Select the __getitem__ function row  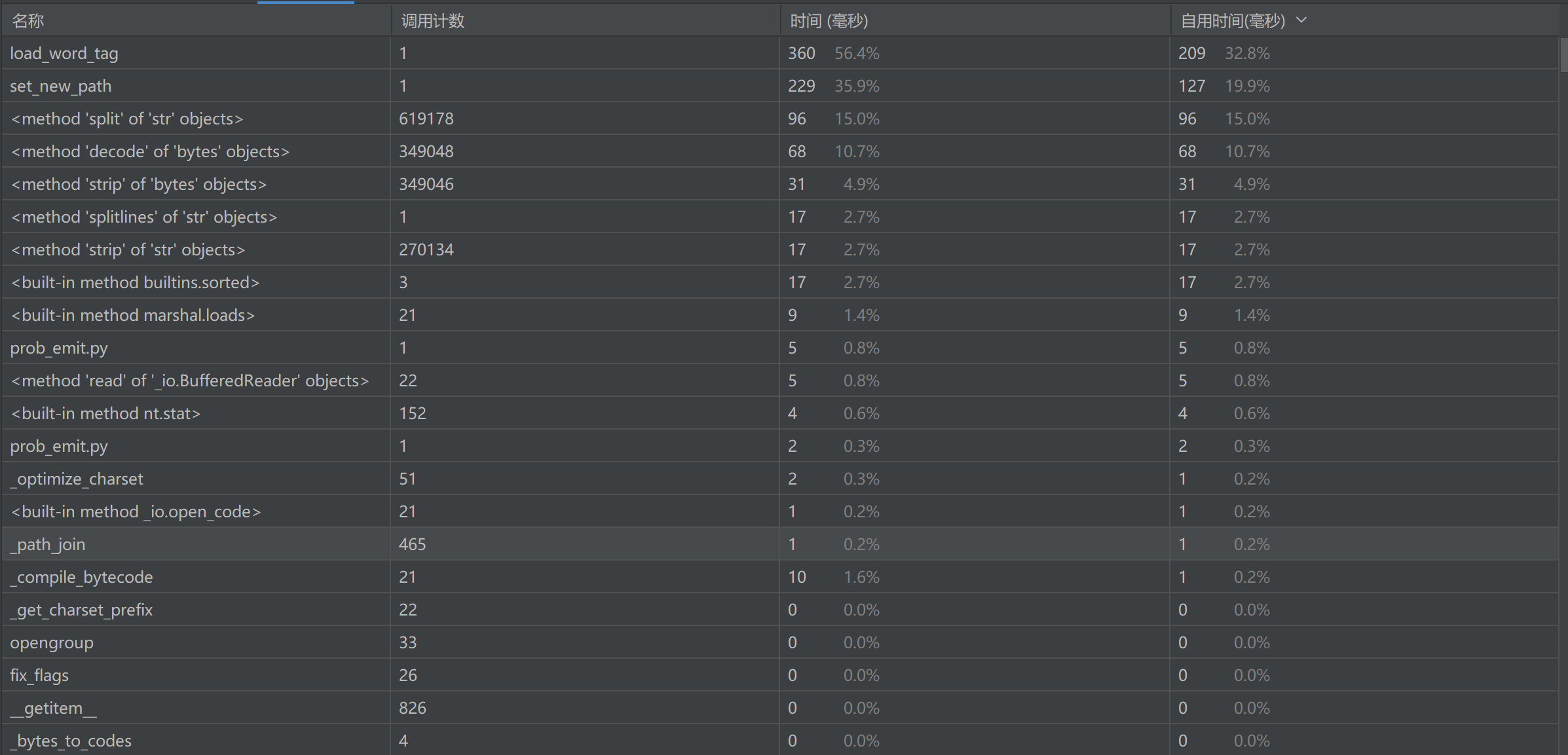pos(53,708)
